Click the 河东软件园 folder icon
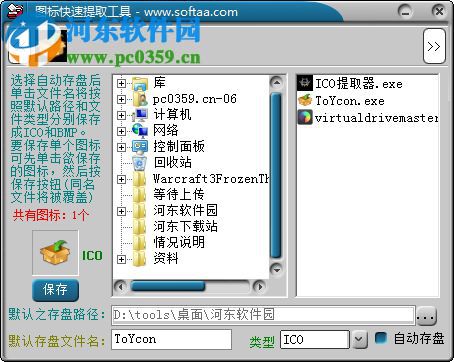This screenshot has width=454, height=362. [x=139, y=211]
